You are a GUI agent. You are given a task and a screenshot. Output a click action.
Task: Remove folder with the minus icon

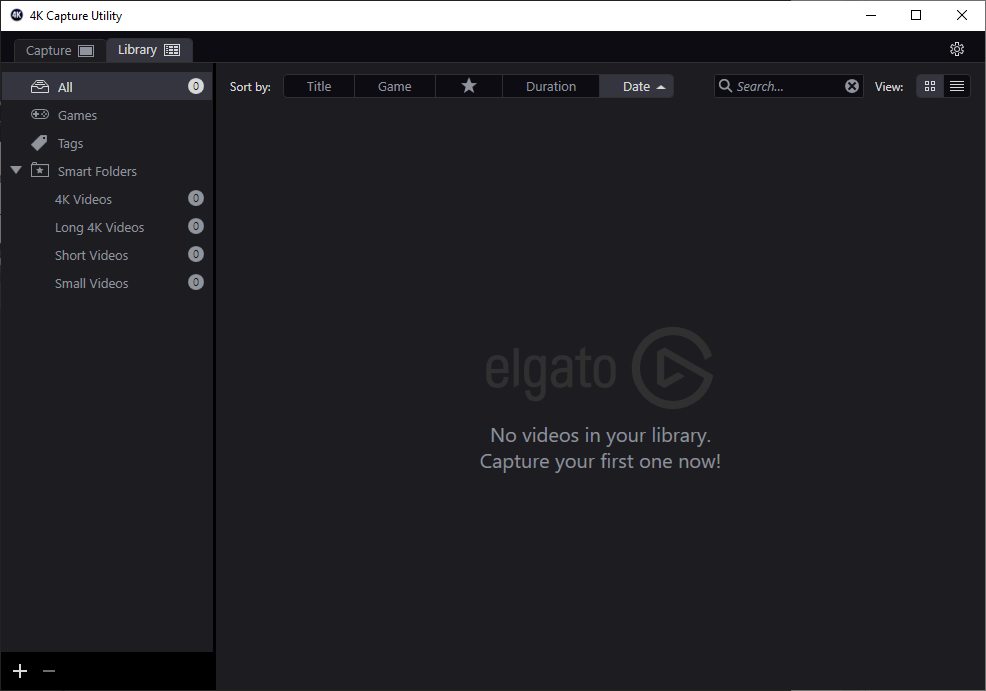tap(49, 671)
